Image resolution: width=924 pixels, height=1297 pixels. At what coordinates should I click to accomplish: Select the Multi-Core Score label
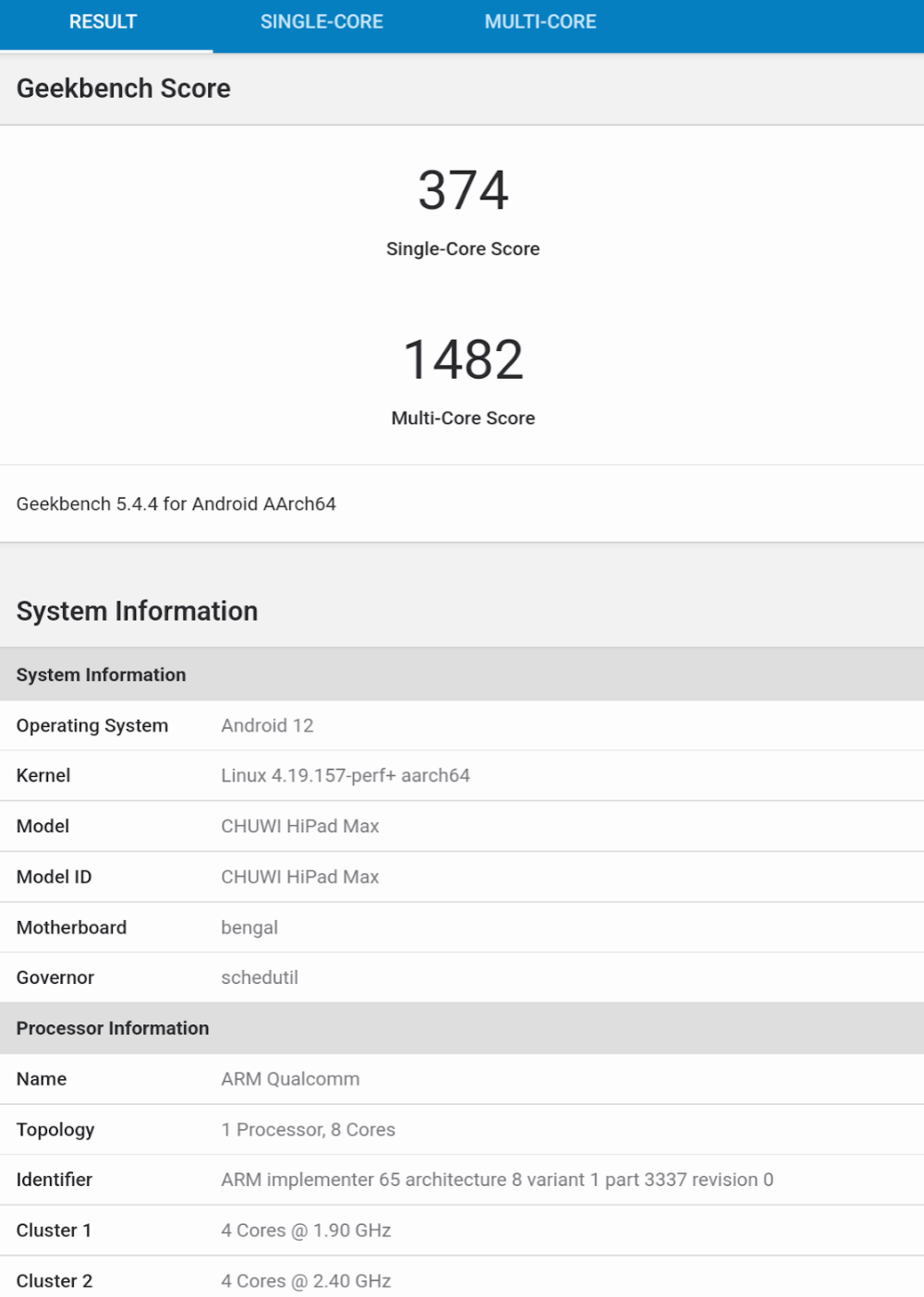click(463, 418)
